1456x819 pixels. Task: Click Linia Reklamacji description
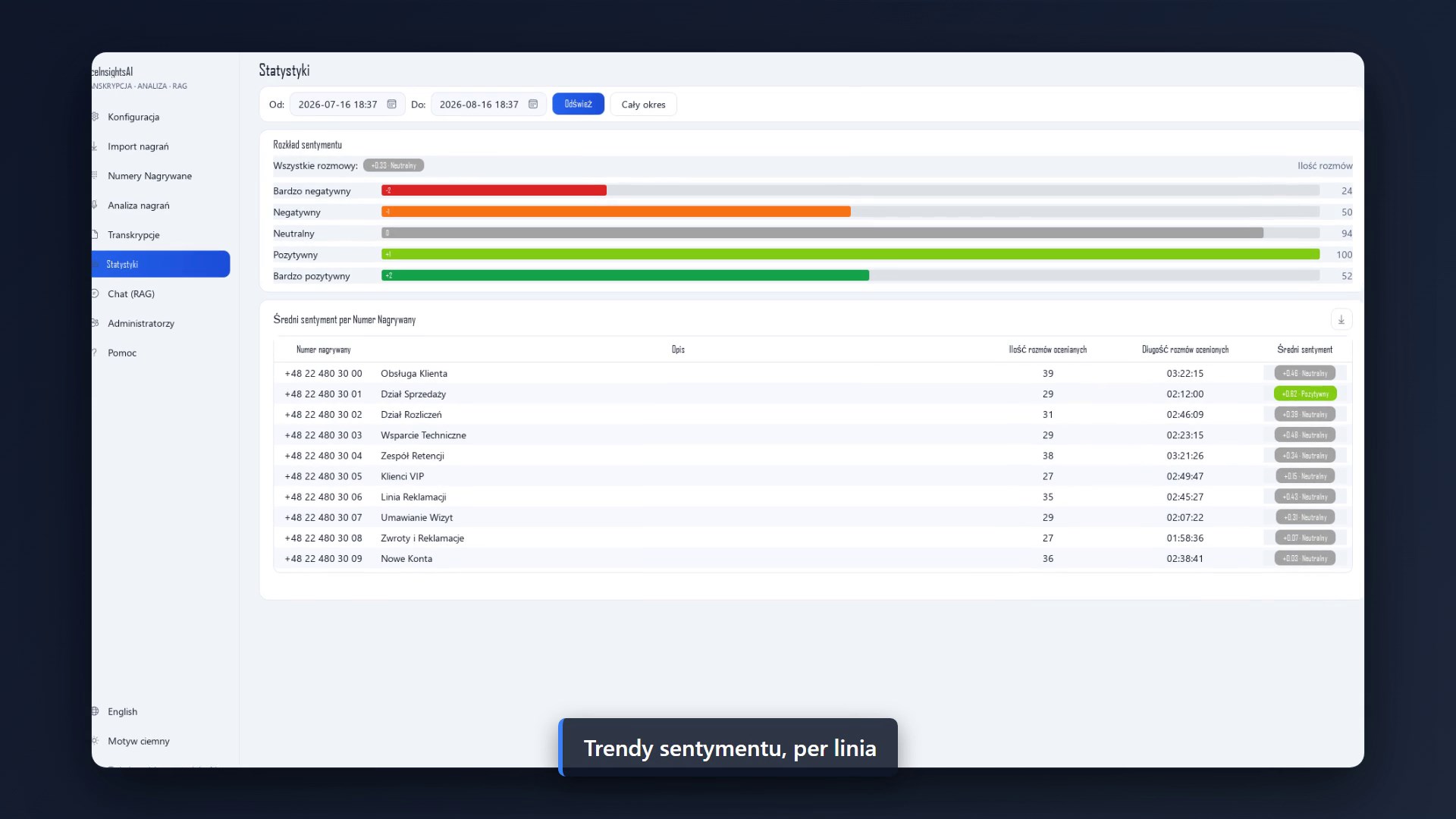(413, 497)
